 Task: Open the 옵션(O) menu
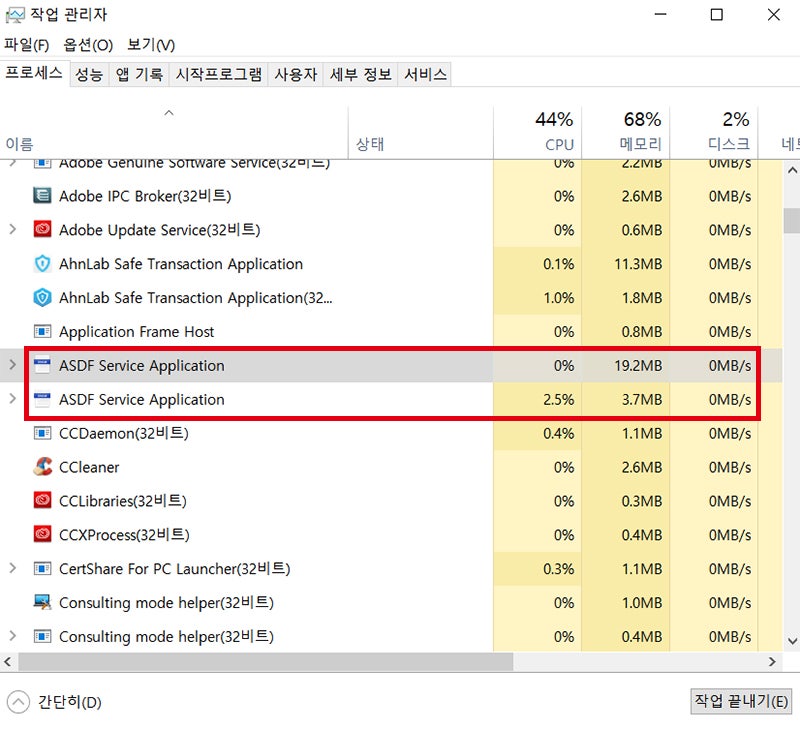click(x=88, y=45)
